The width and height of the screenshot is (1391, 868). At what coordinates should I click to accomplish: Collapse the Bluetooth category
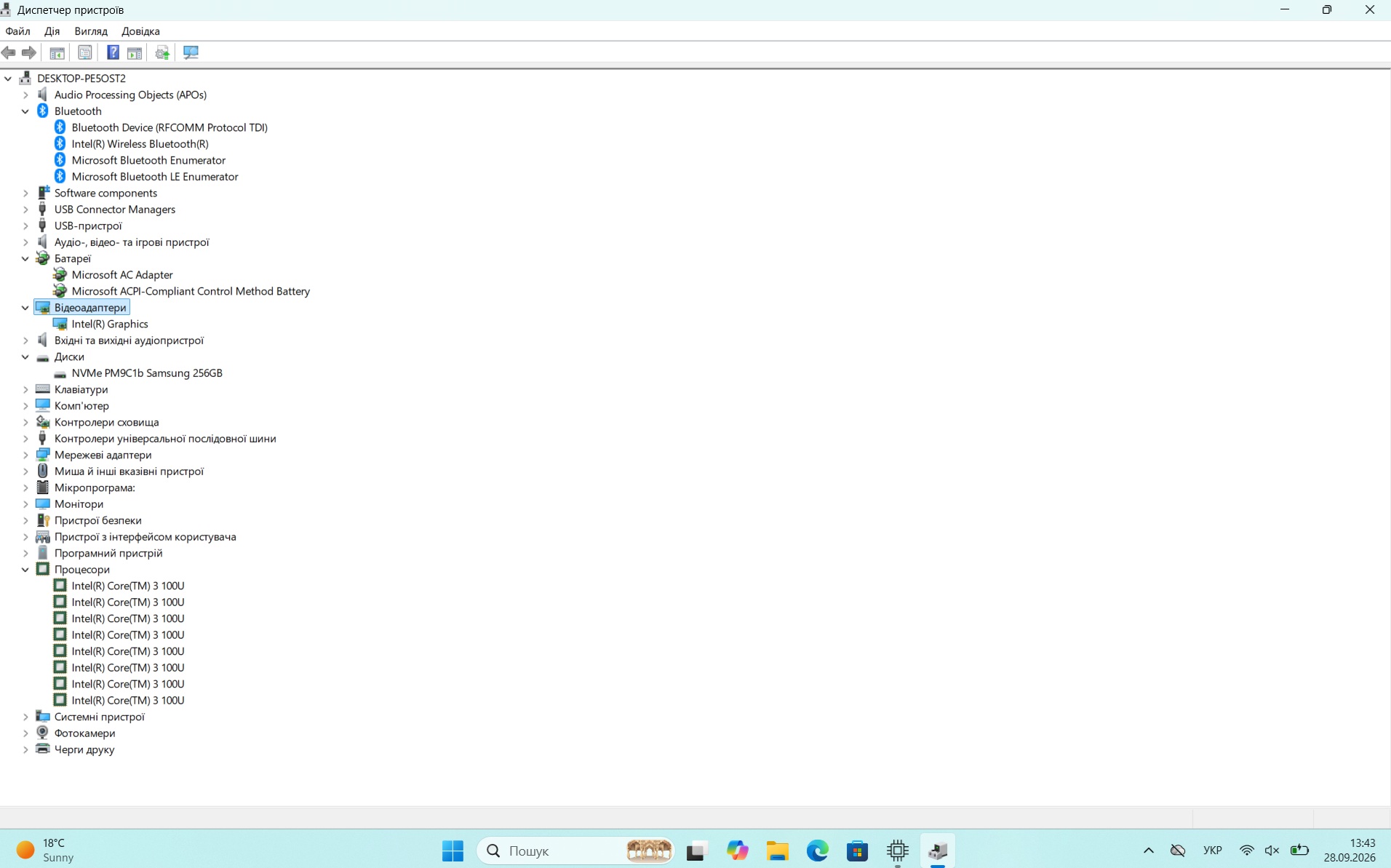(25, 111)
